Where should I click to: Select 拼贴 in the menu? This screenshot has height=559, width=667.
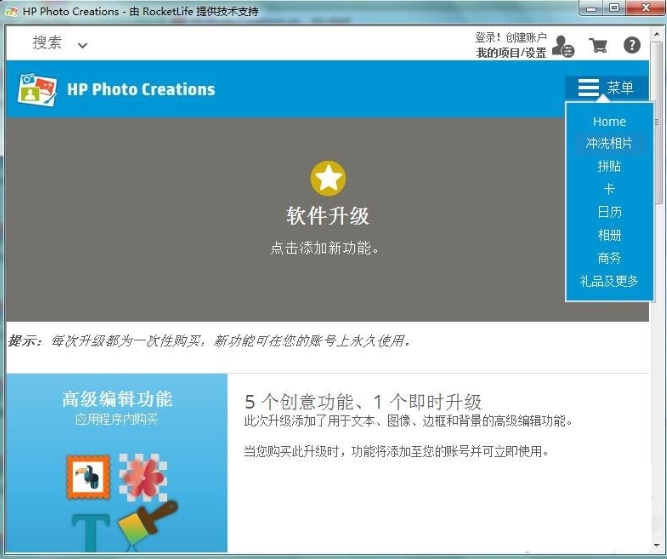point(609,166)
